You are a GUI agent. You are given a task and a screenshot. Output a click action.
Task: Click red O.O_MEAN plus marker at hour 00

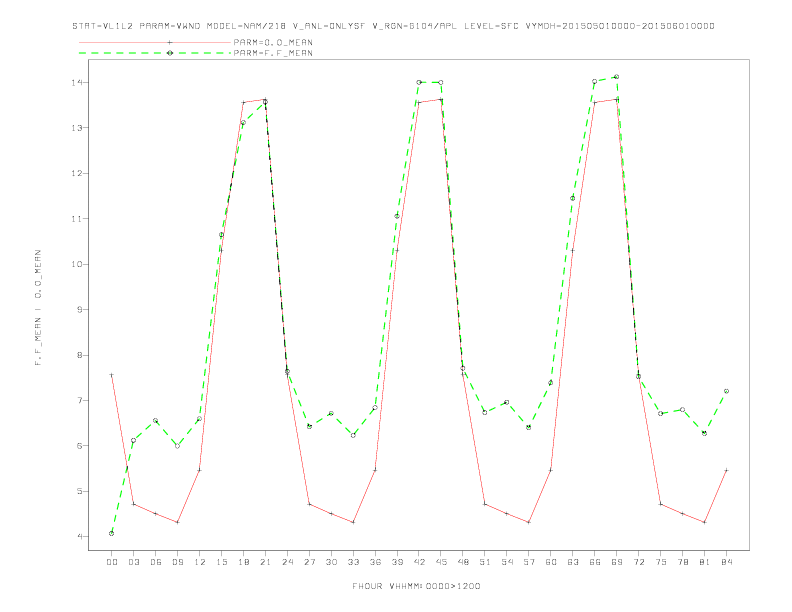pos(112,375)
